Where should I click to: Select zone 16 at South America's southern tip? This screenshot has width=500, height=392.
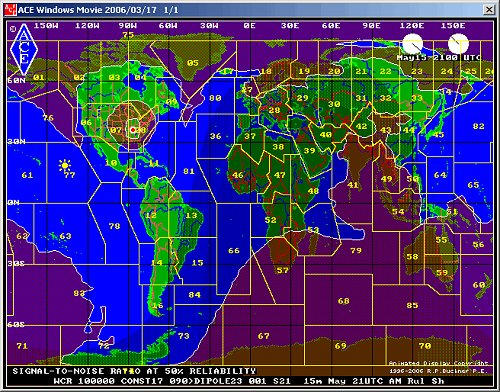pos(158,305)
